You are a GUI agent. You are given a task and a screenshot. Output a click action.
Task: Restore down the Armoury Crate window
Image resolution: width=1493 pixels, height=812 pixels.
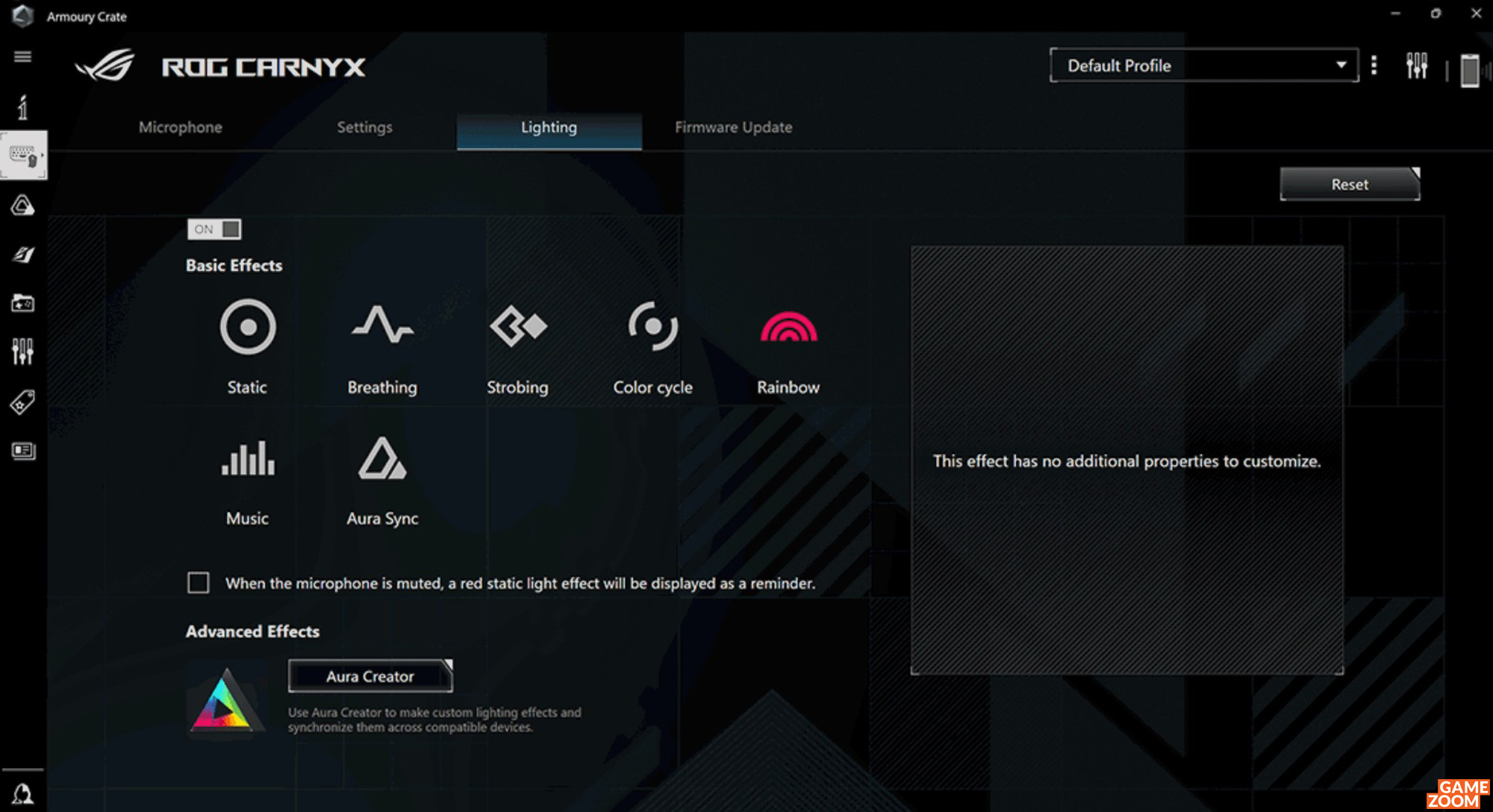point(1436,14)
